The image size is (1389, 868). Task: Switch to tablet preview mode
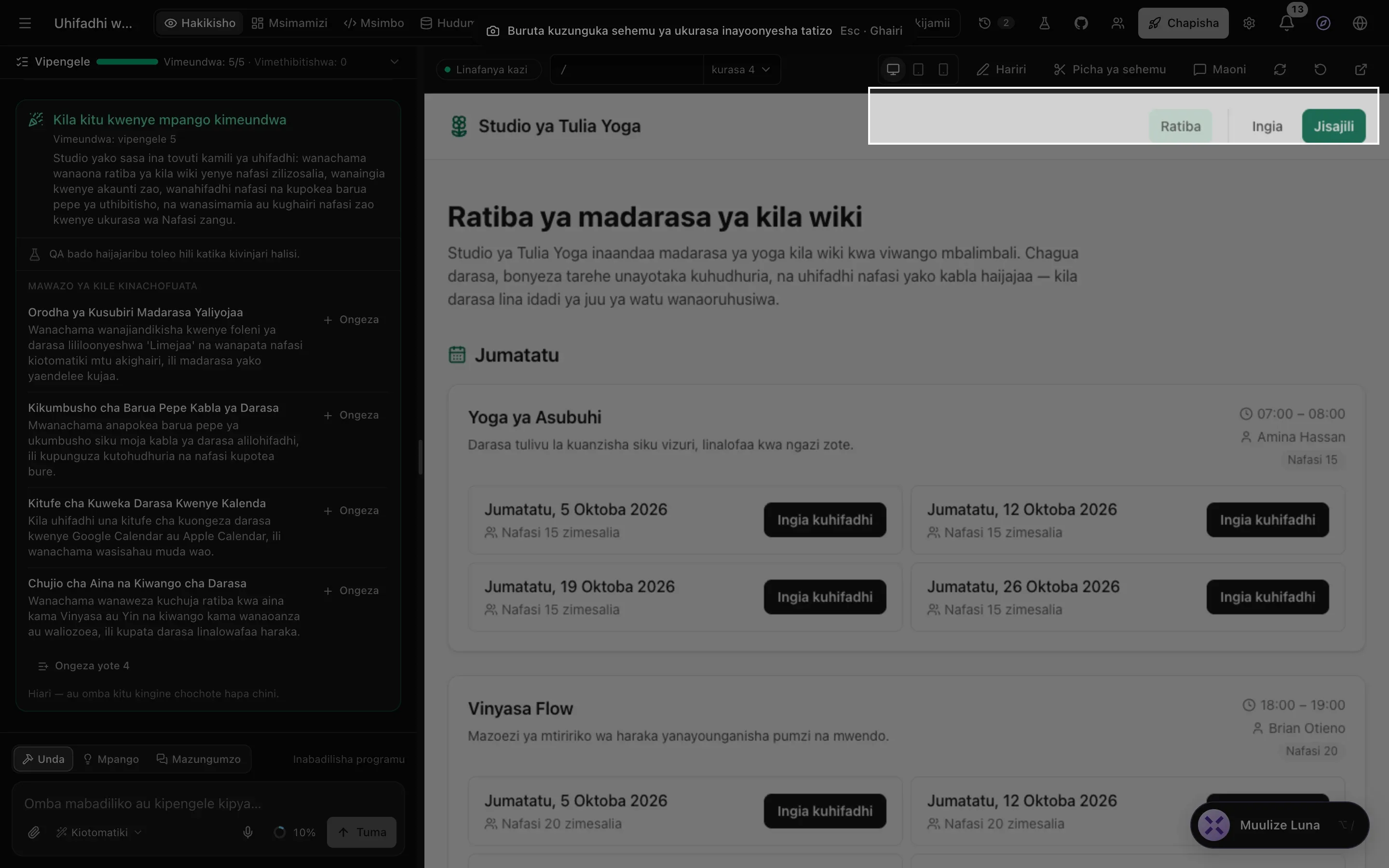coord(918,69)
